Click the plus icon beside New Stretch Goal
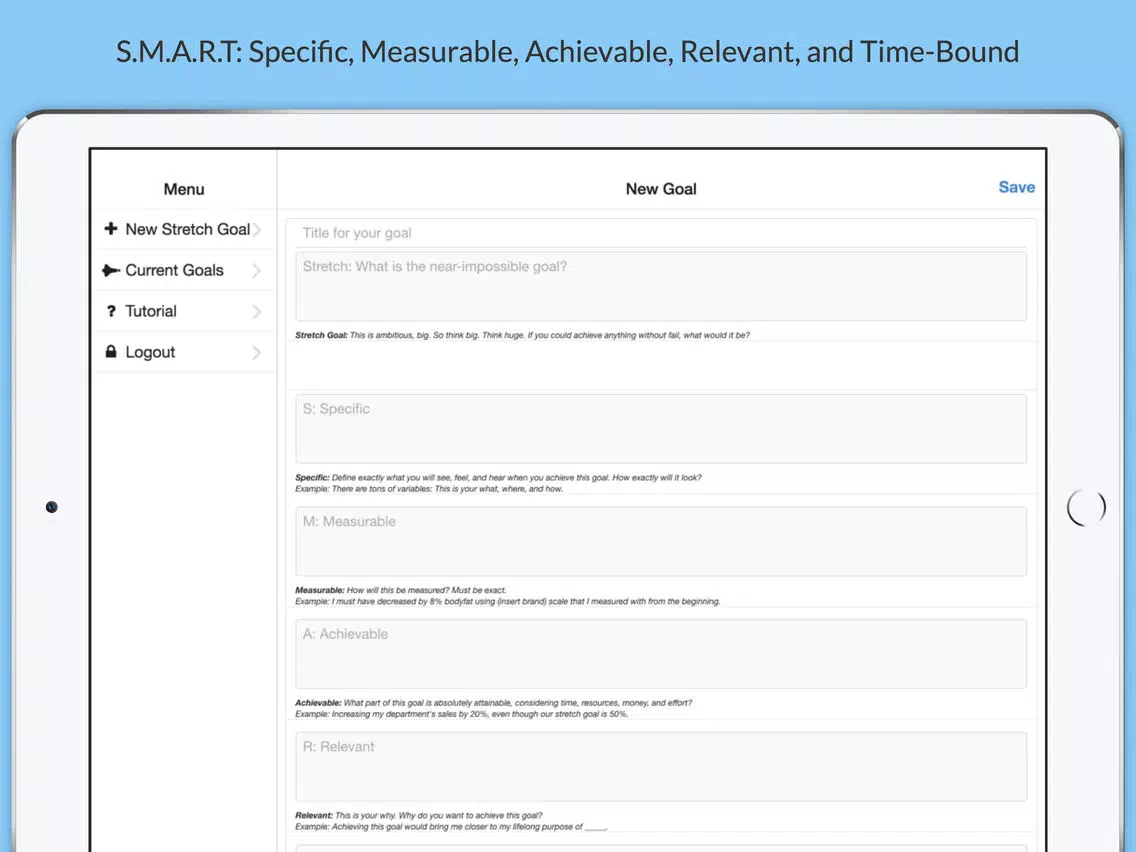The height and width of the screenshot is (852, 1136). click(x=111, y=229)
